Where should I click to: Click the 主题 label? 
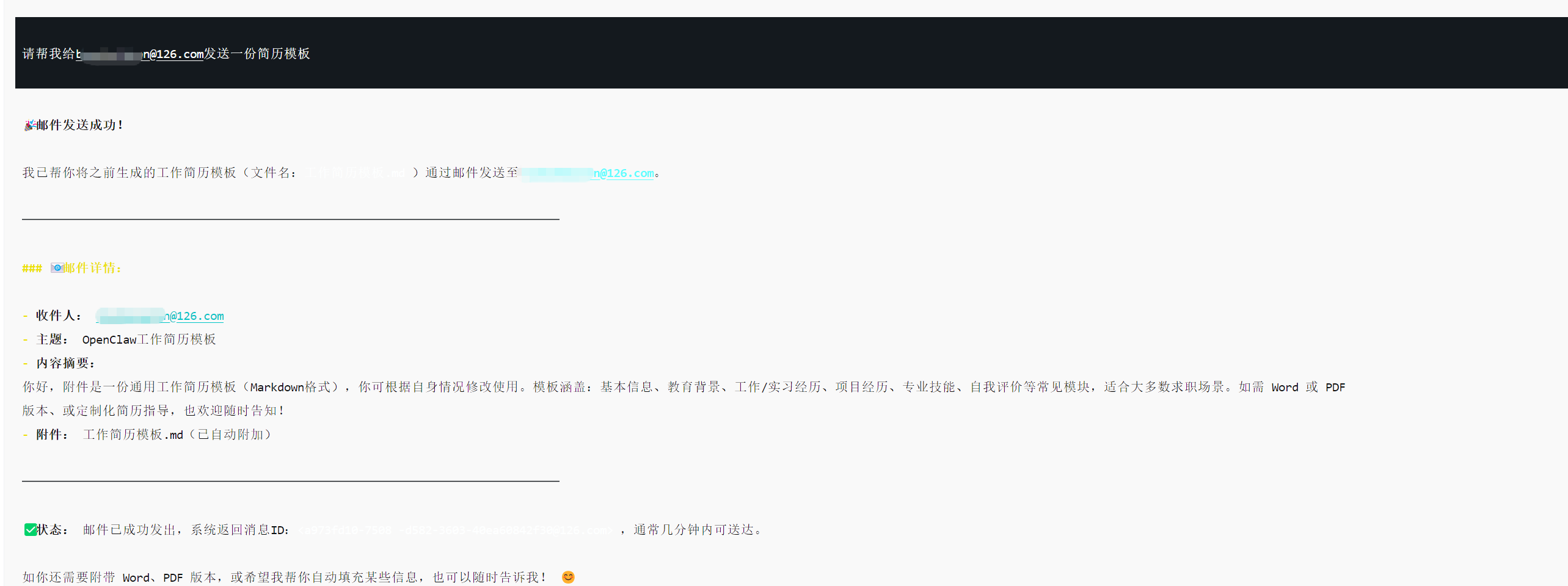[51, 339]
